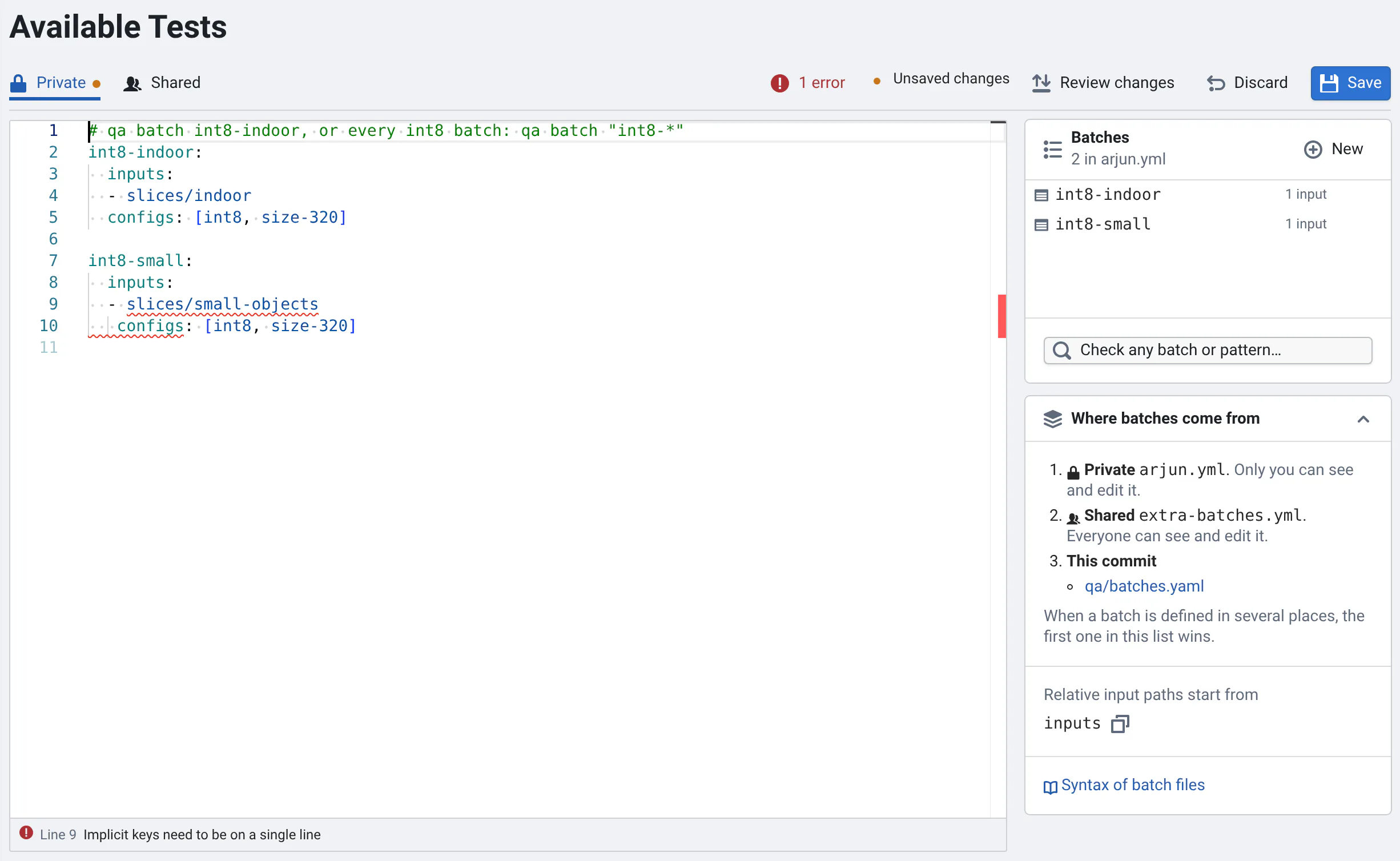The image size is (1400, 861).
Task: Click the icon beside int8-indoor
Action: point(1041,195)
